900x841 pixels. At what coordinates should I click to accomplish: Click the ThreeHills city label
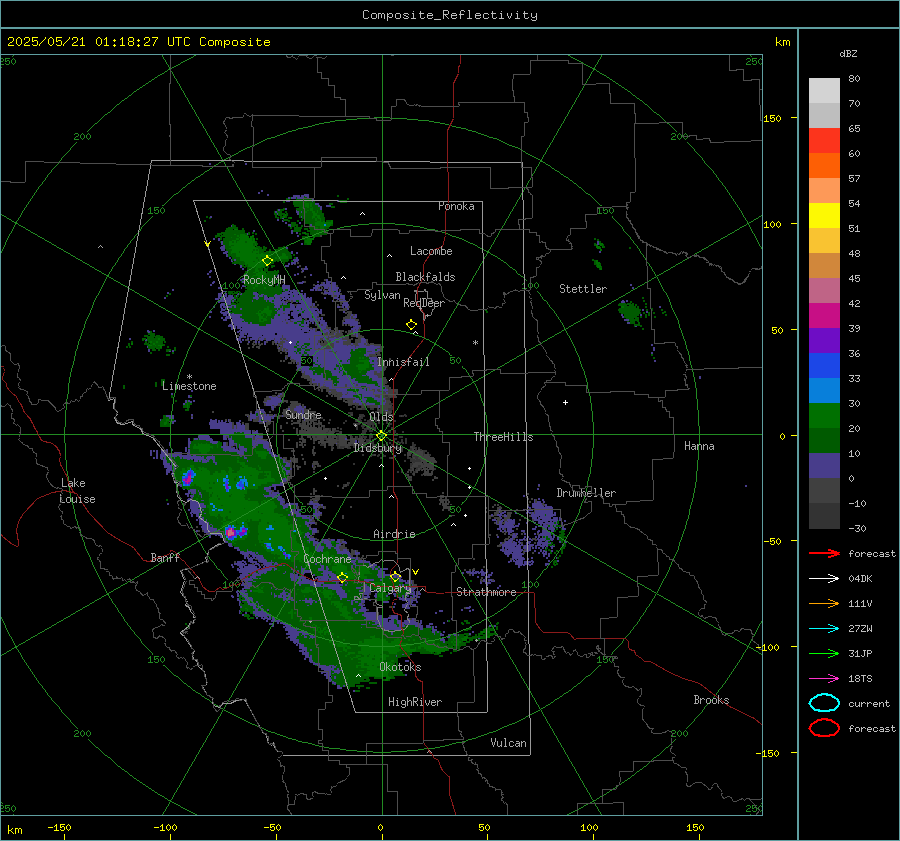503,437
